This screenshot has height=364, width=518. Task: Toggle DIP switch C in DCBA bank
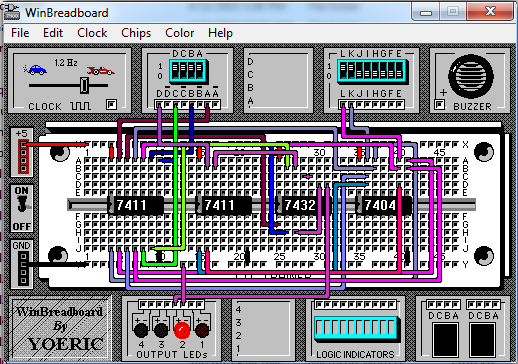pos(183,71)
